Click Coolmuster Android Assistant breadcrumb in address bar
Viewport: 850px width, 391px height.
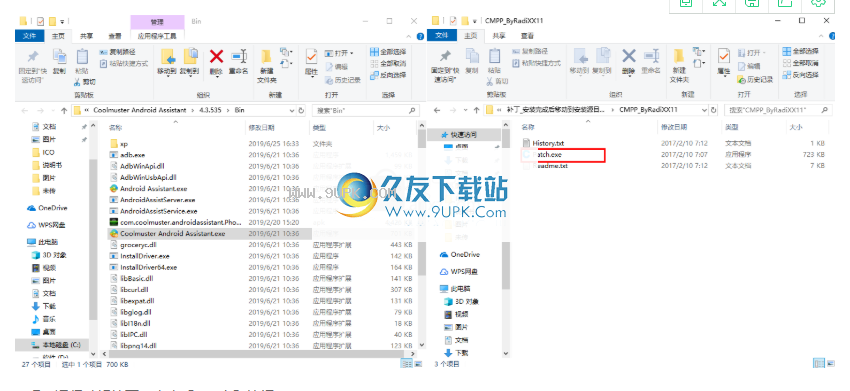pos(140,110)
